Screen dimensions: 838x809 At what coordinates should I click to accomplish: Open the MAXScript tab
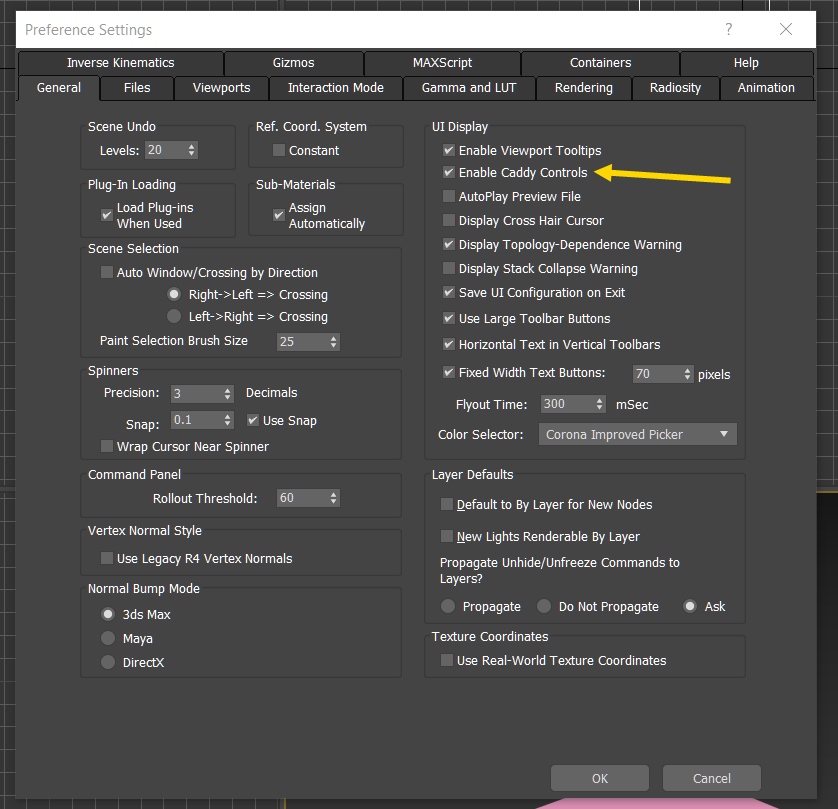(442, 63)
